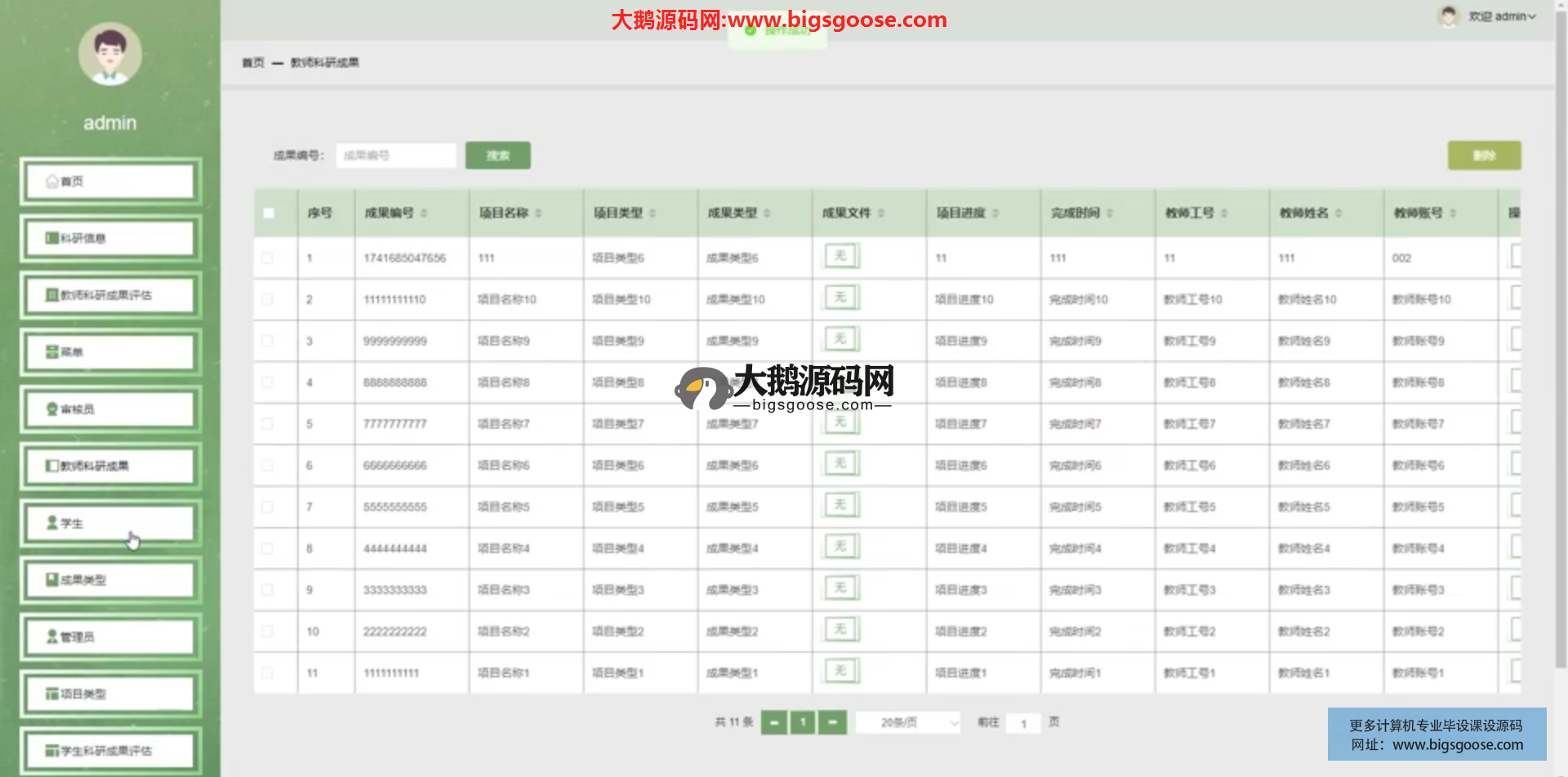Click the admin avatar in the sidebar

click(x=110, y=54)
